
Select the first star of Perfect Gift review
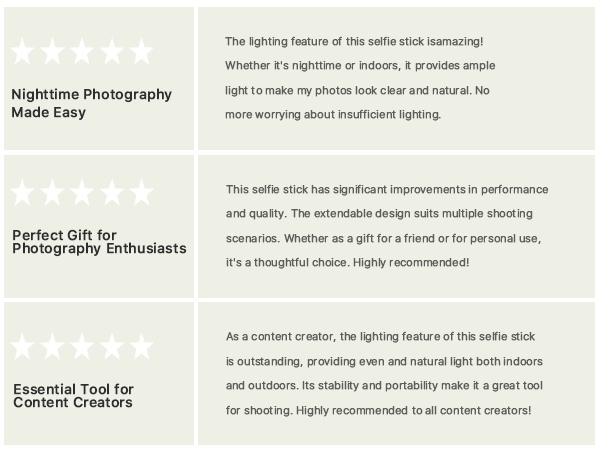[23, 193]
